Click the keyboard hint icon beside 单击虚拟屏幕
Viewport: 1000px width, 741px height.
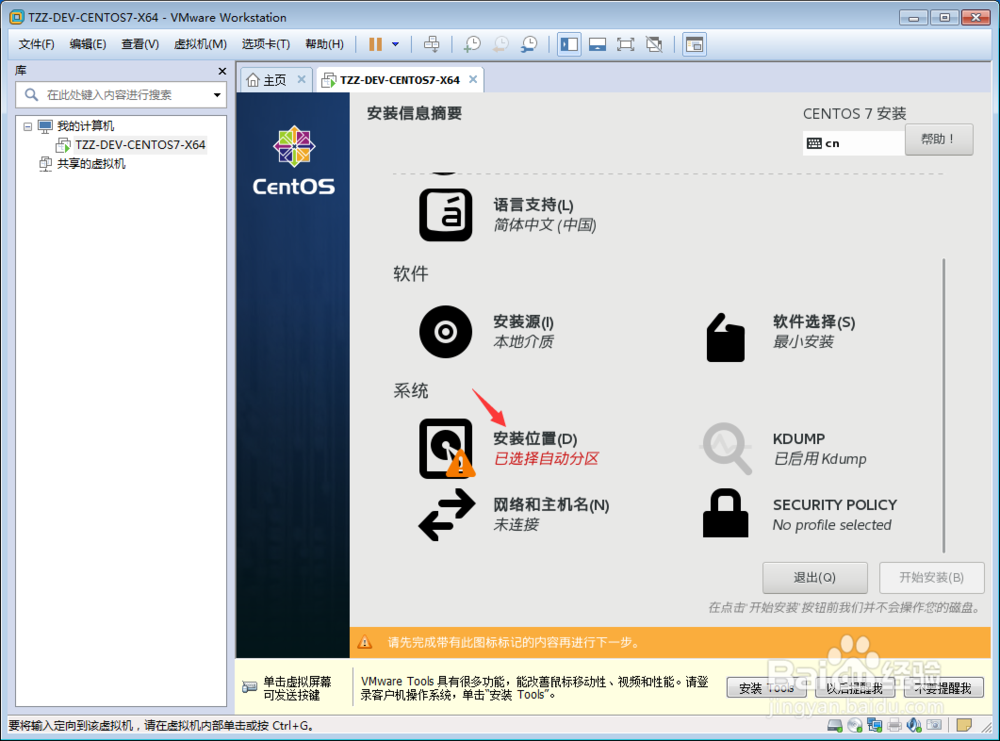249,687
